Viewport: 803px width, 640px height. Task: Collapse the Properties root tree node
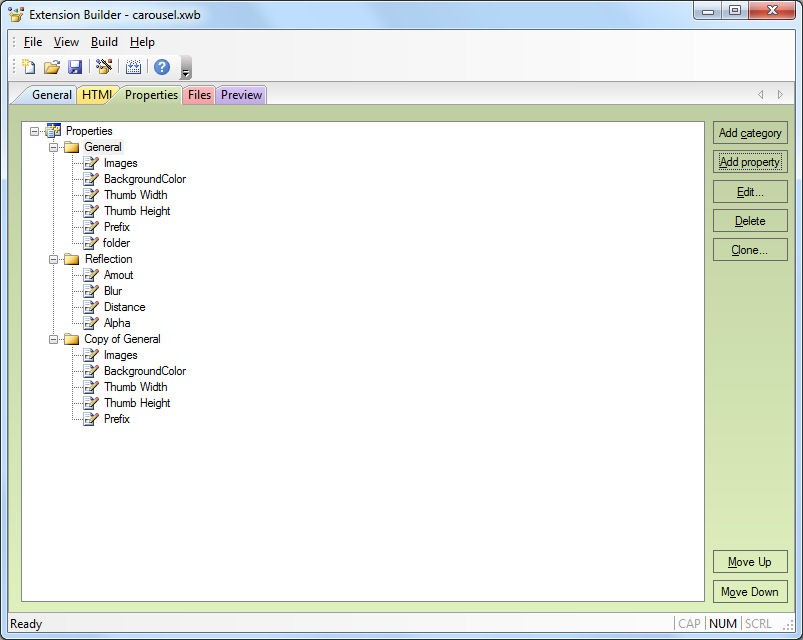click(34, 132)
